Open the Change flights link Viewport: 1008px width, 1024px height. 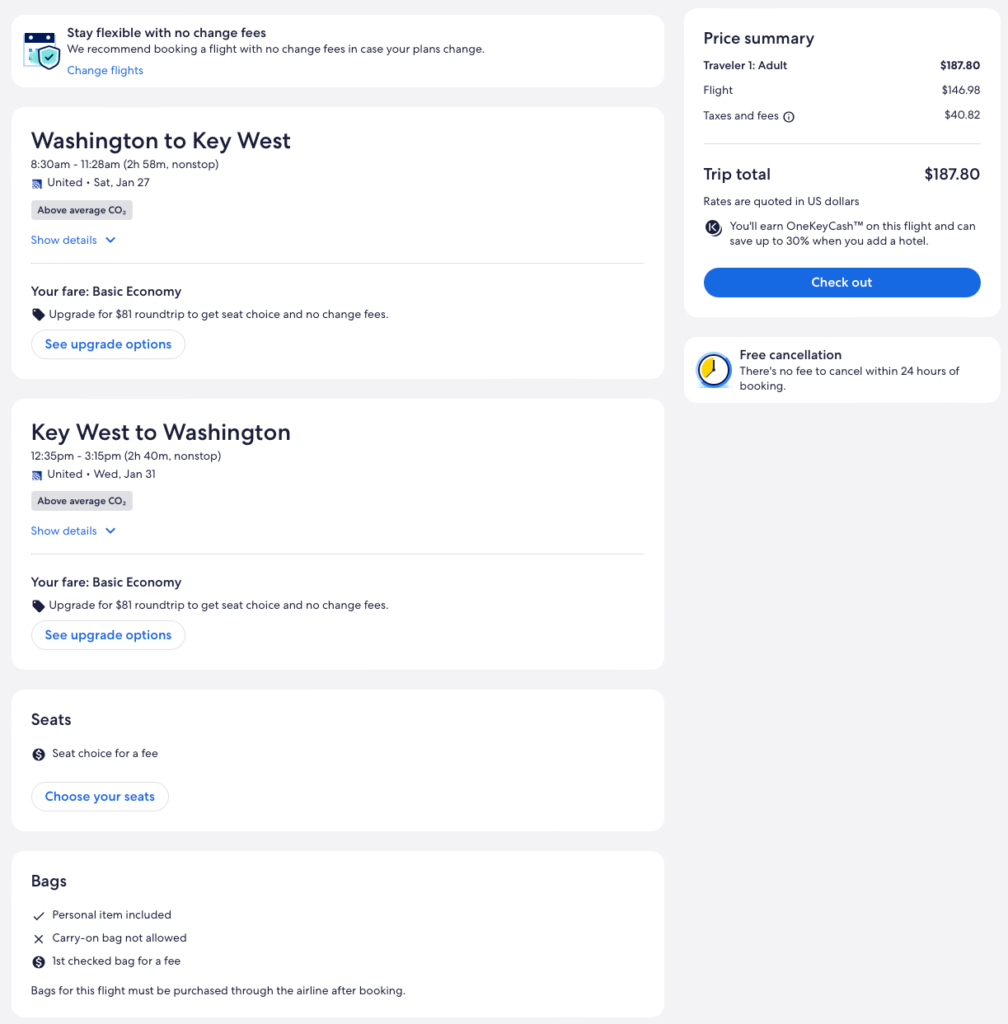tap(105, 71)
